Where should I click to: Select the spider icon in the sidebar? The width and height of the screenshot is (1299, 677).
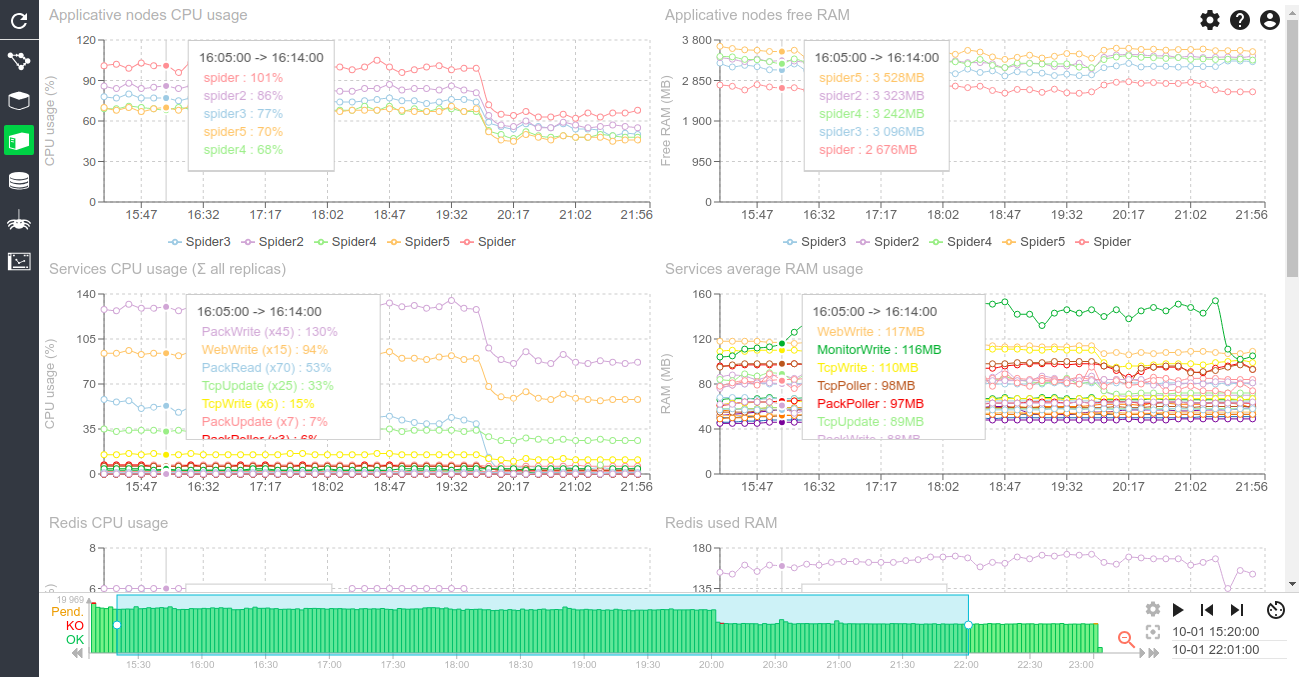[x=19, y=221]
